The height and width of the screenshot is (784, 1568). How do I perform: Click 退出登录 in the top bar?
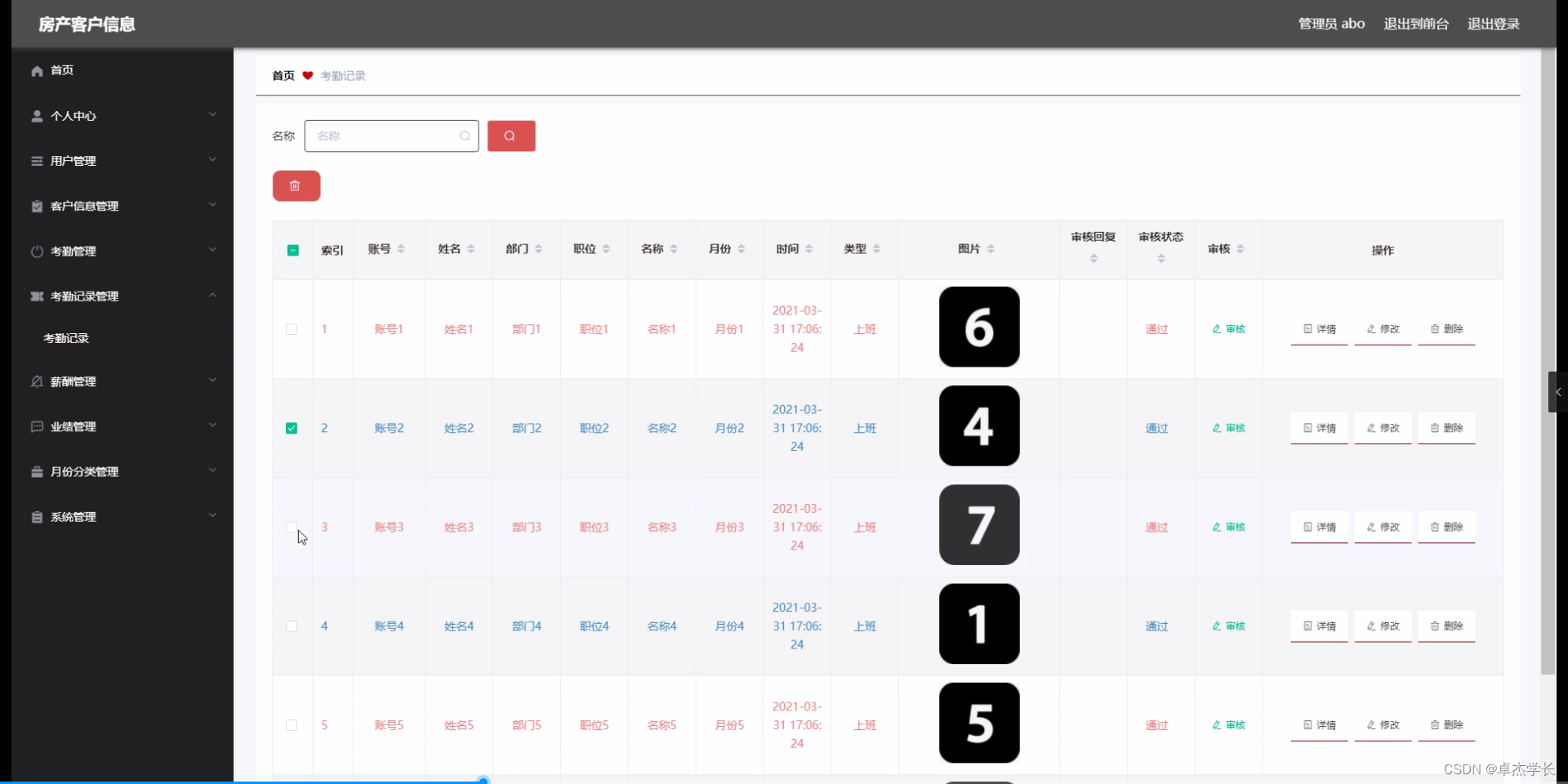coord(1494,24)
